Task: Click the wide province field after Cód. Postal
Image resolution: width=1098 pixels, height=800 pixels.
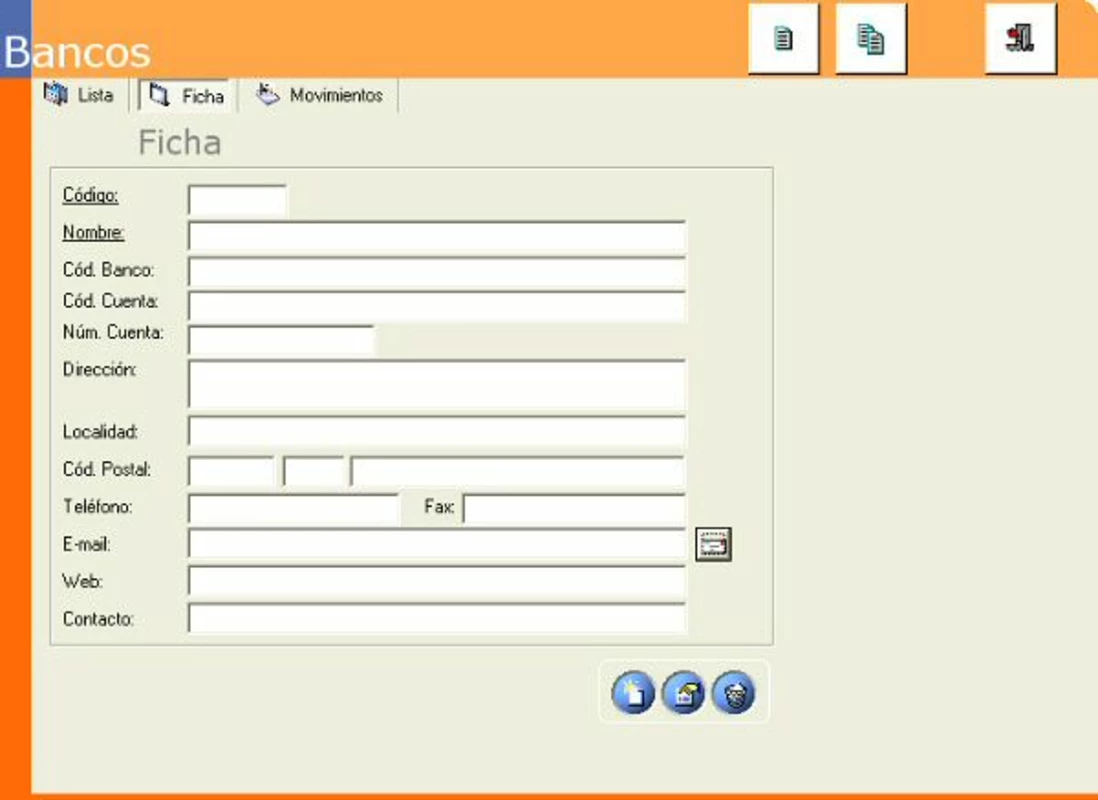Action: pyautogui.click(x=517, y=471)
